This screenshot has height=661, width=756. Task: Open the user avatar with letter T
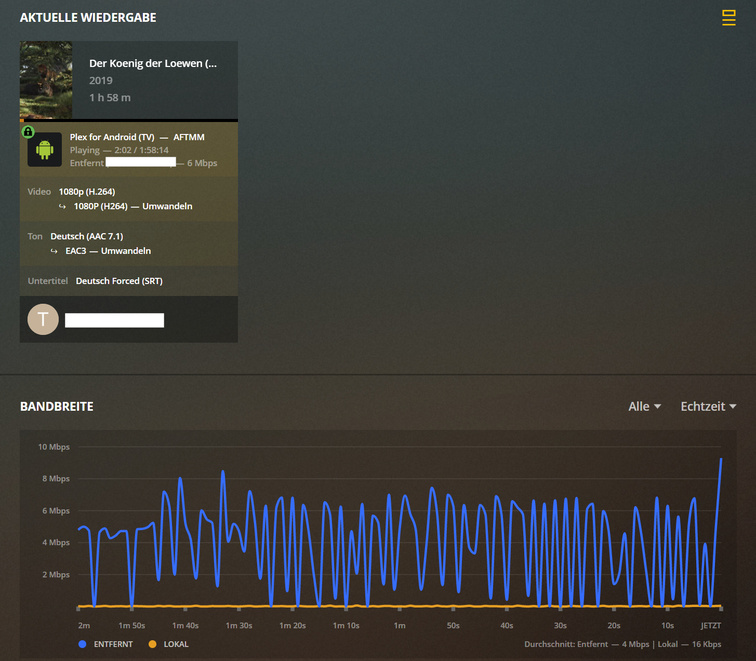(43, 319)
